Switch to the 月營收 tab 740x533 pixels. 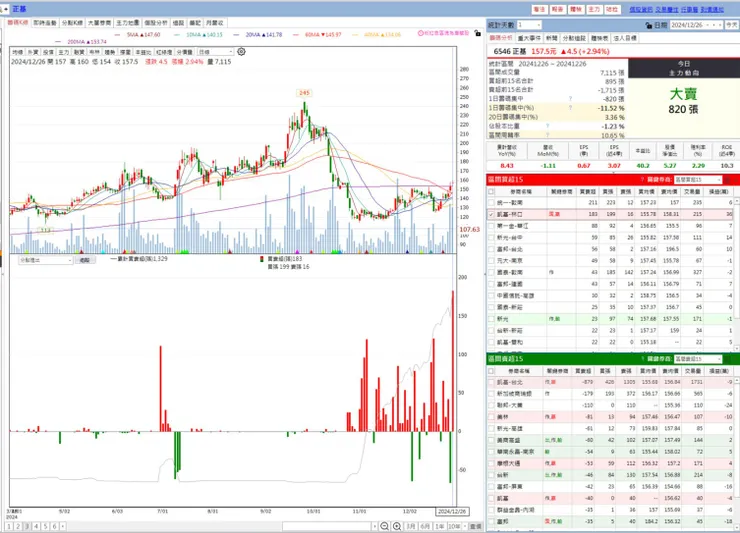click(215, 23)
